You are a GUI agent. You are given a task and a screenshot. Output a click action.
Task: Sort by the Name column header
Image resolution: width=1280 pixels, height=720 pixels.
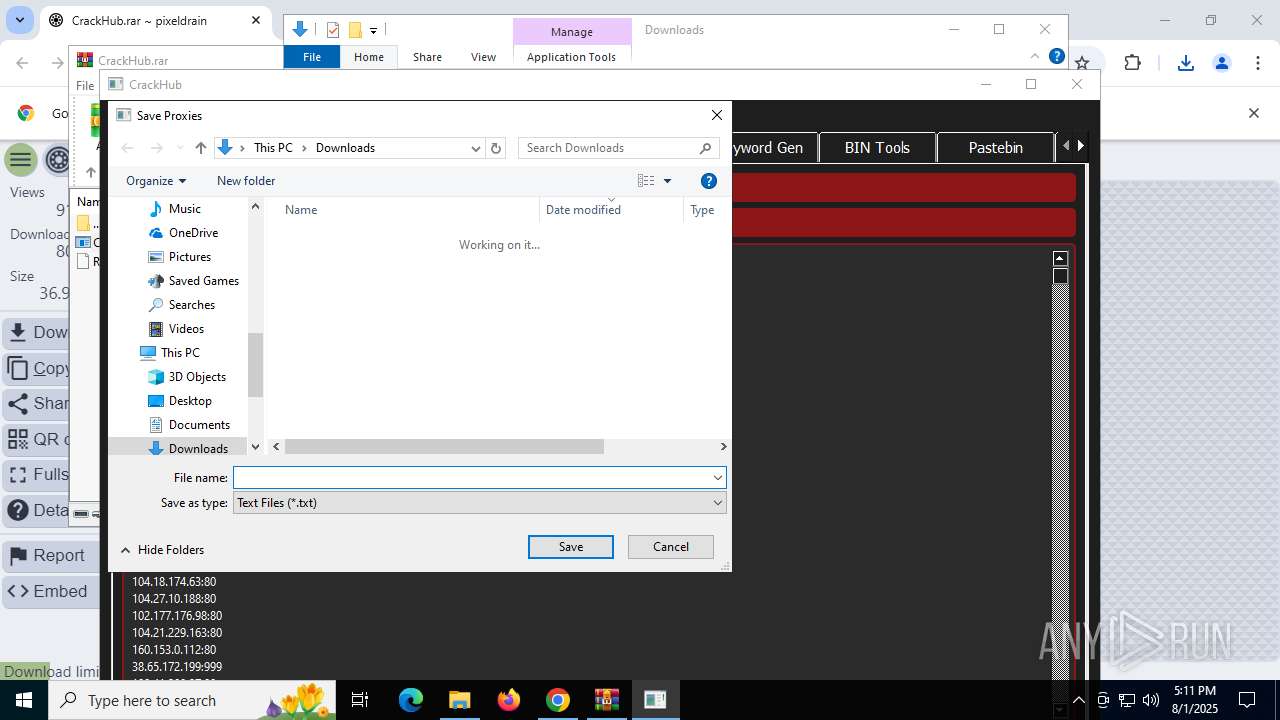[301, 210]
